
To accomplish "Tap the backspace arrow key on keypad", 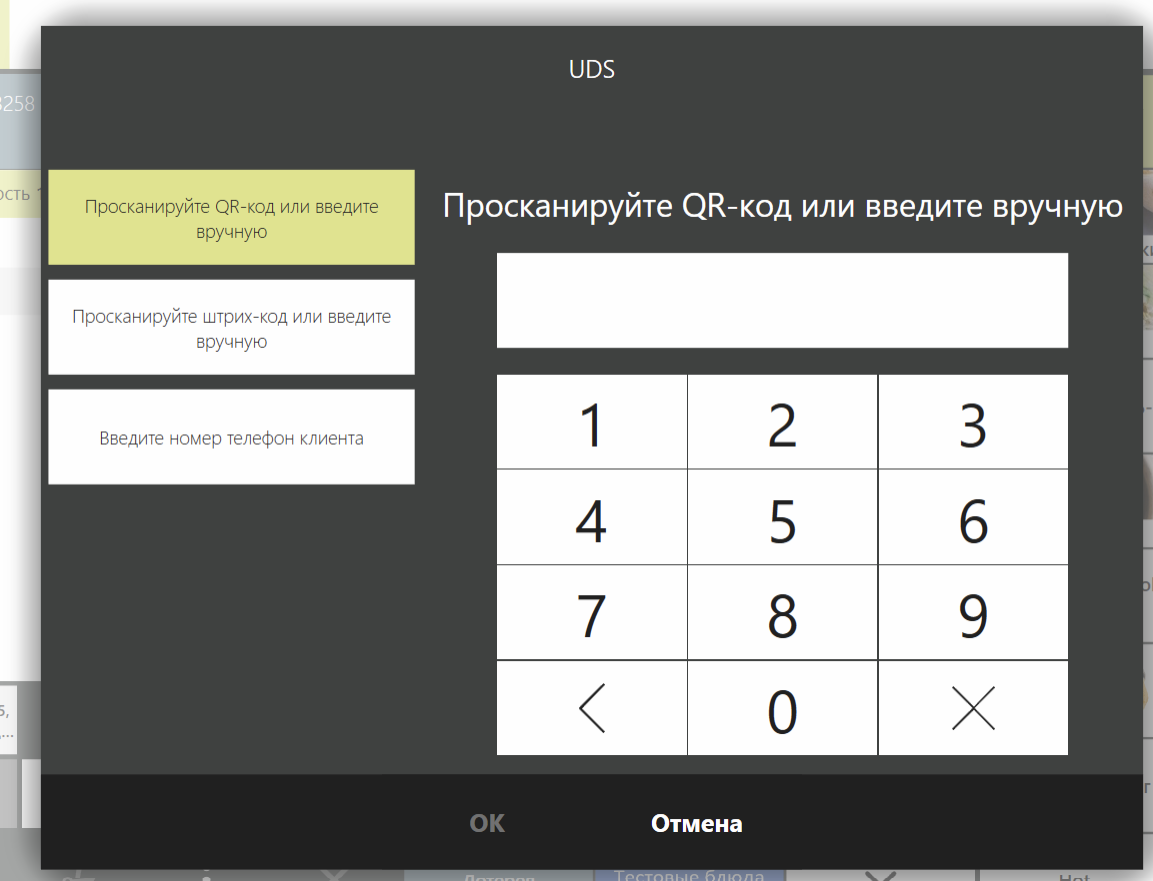I will point(592,708).
